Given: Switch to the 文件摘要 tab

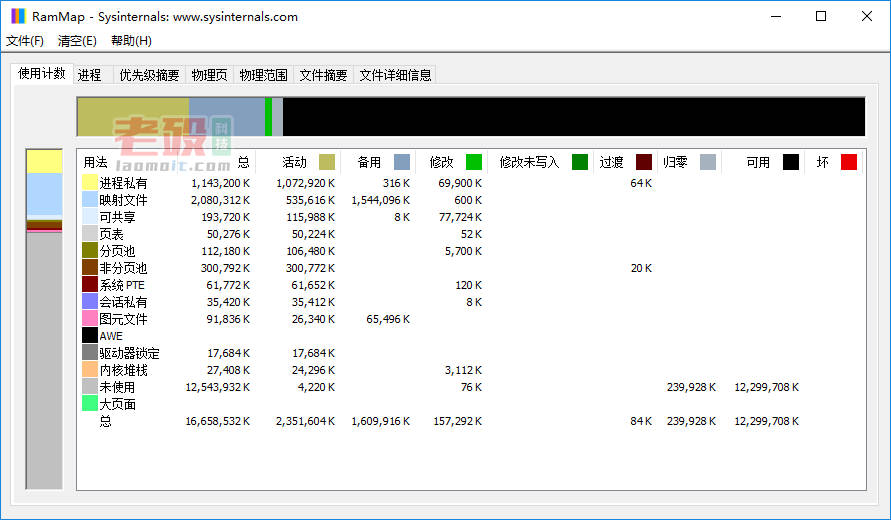Looking at the screenshot, I should tap(323, 75).
